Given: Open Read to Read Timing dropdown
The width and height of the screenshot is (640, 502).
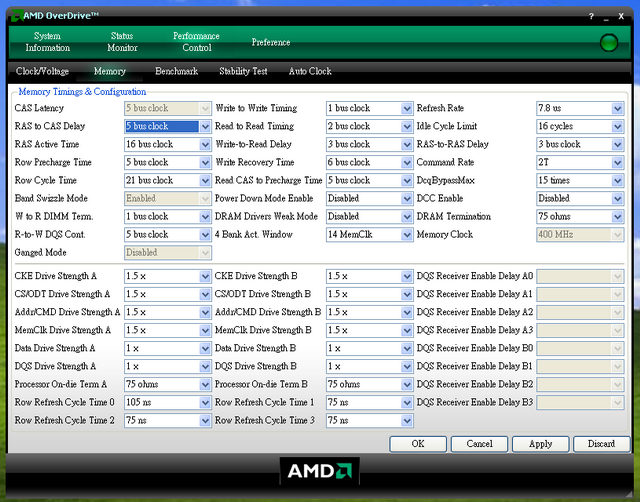Looking at the screenshot, I should (x=369, y=126).
